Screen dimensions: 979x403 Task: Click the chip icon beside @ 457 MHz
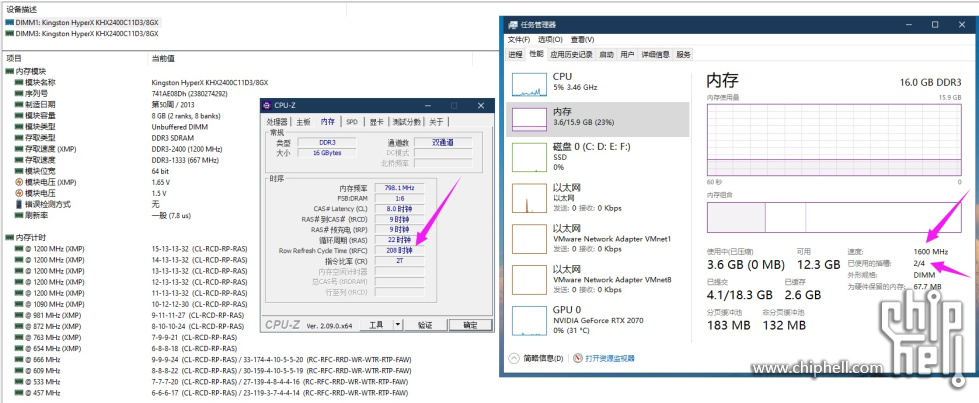(x=19, y=392)
